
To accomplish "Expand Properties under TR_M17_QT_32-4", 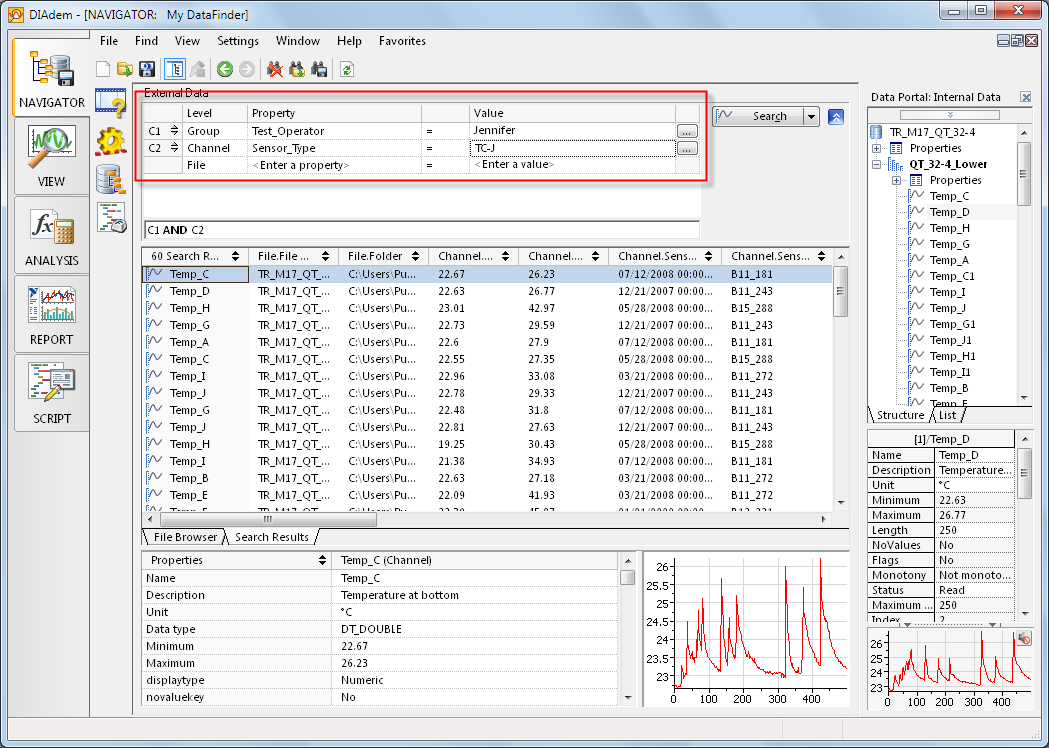I will tap(876, 148).
